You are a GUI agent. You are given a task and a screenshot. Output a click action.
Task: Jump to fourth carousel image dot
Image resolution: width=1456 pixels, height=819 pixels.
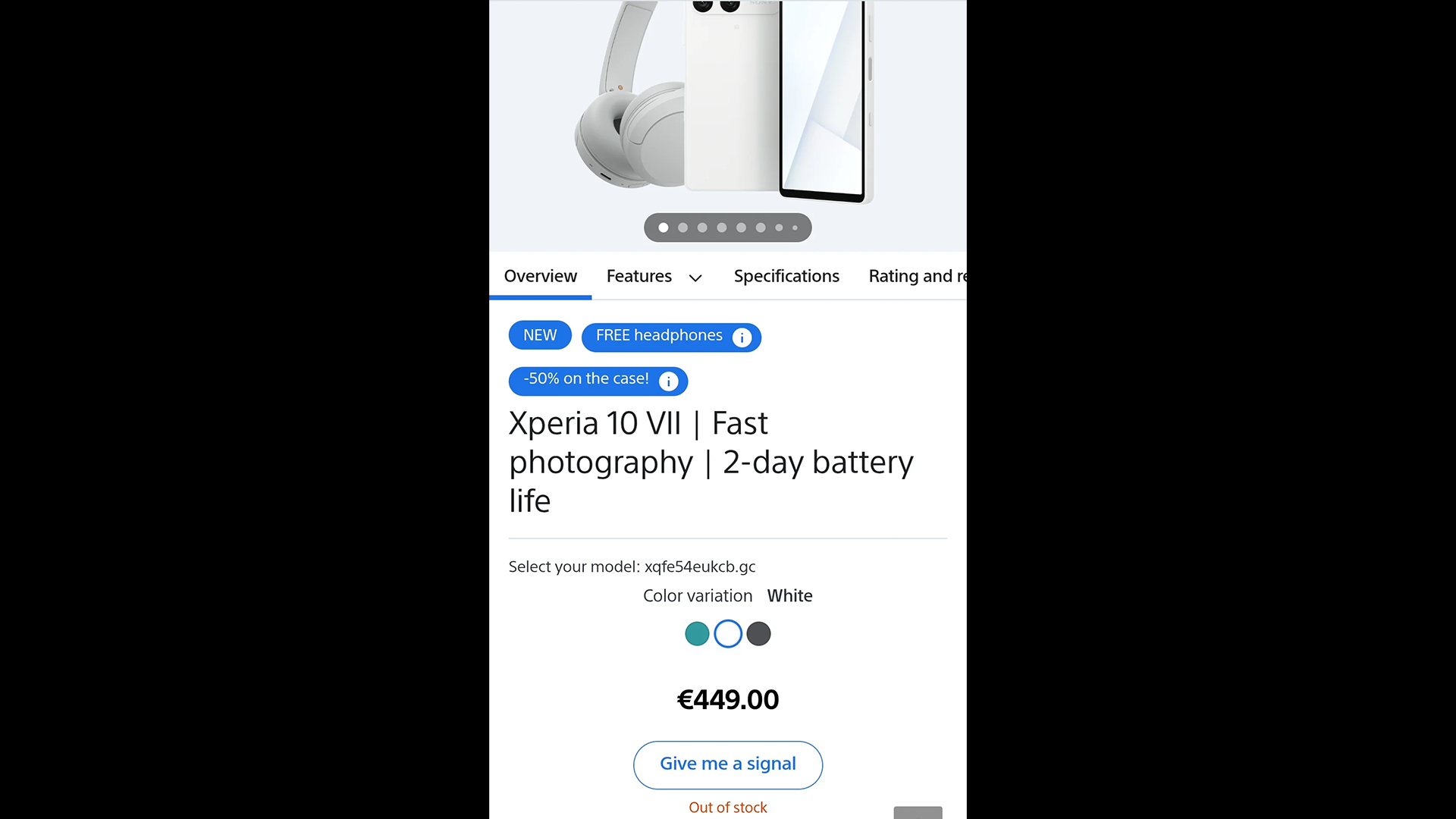click(x=722, y=227)
